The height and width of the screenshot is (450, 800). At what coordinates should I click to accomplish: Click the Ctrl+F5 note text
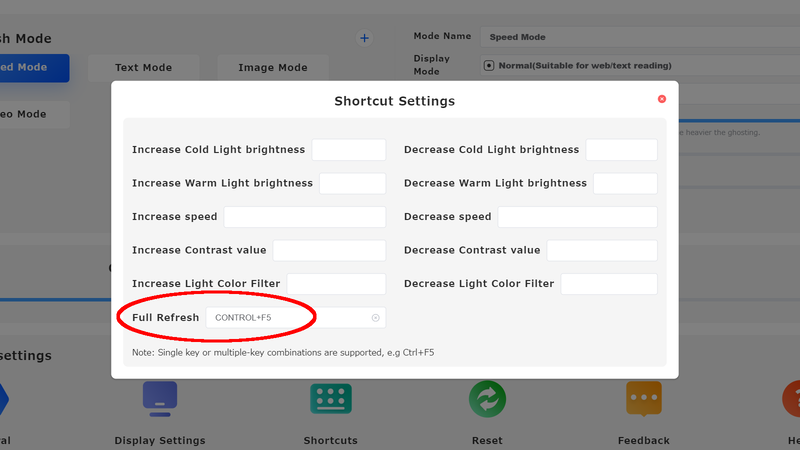pos(283,353)
